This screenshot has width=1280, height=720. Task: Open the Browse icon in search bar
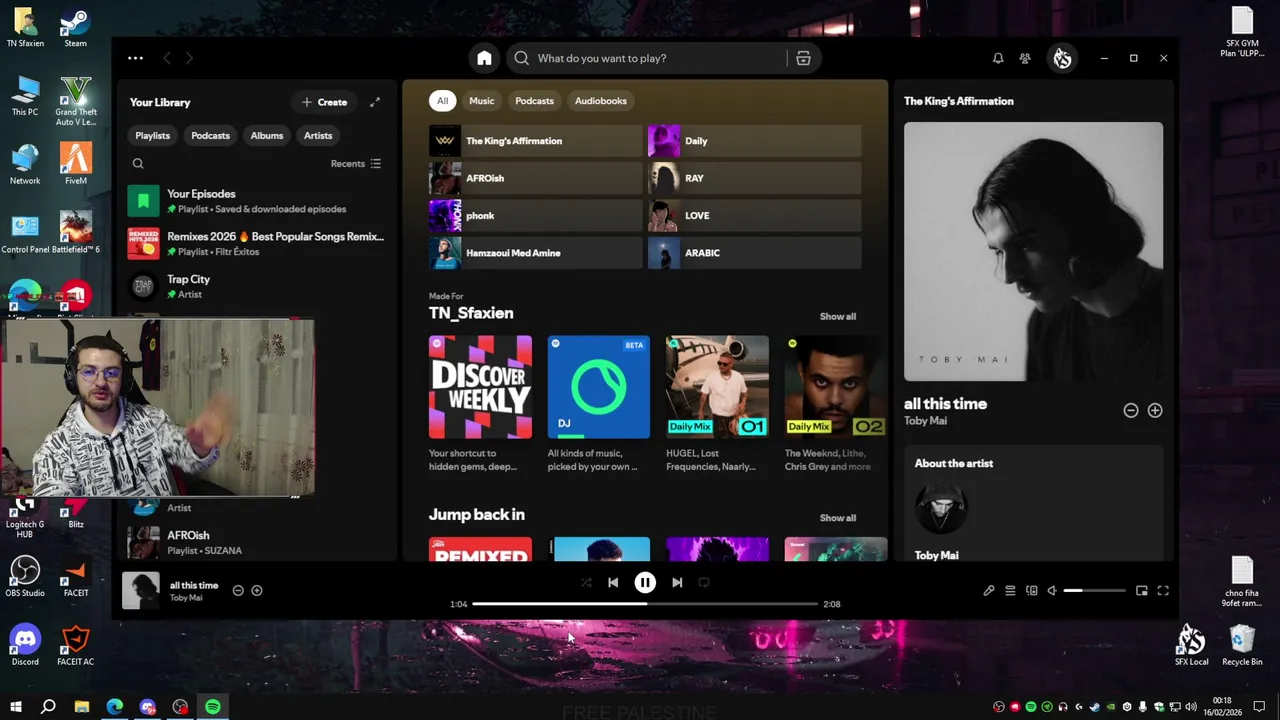coord(803,58)
